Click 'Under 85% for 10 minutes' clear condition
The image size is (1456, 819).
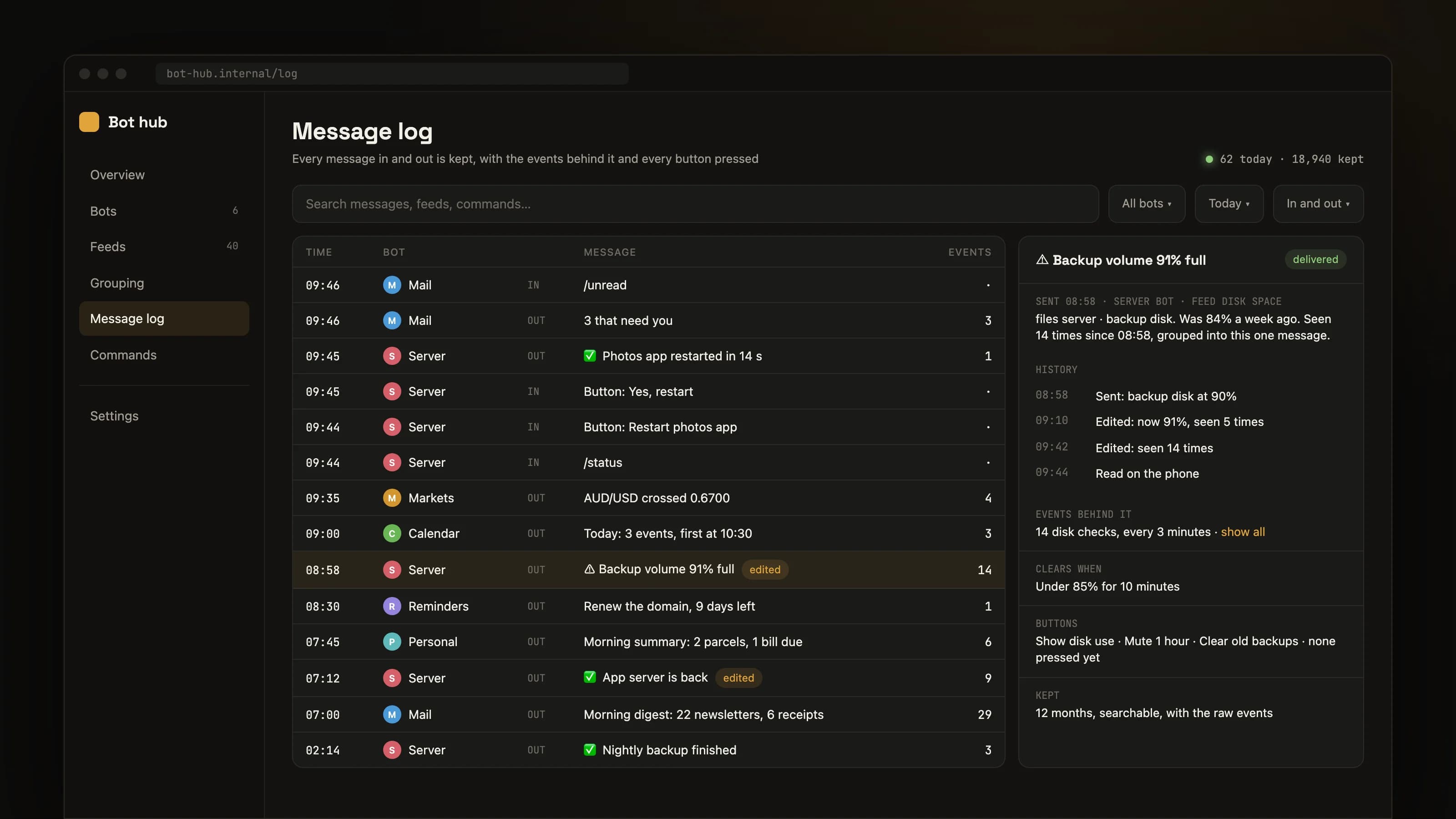click(x=1107, y=586)
